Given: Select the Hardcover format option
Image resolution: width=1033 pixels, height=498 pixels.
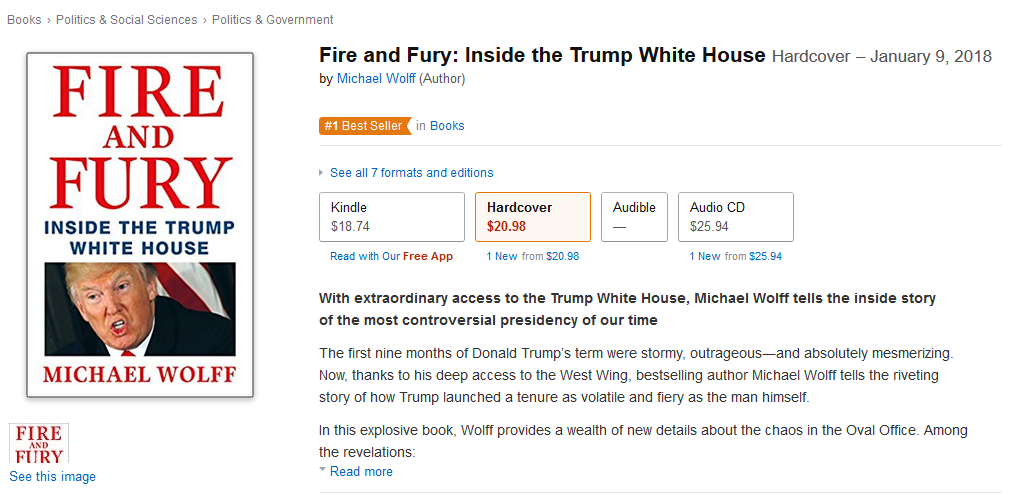Looking at the screenshot, I should click(533, 217).
